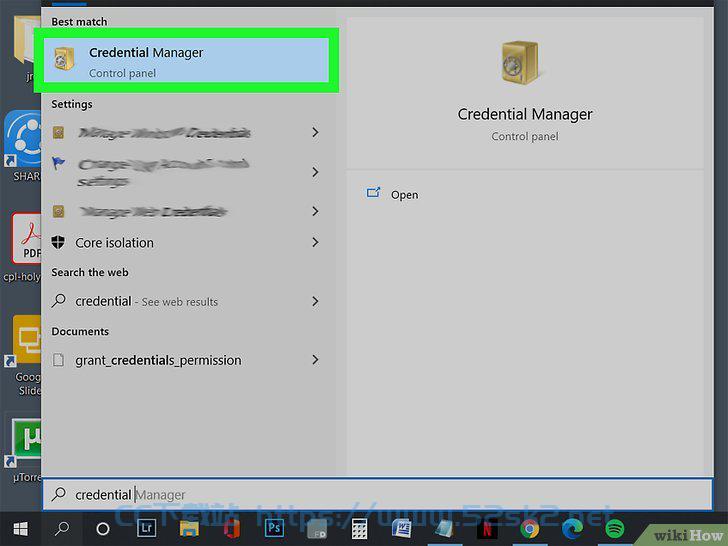Click the Open action for Credential Manager
Image resolution: width=728 pixels, height=546 pixels.
point(404,195)
